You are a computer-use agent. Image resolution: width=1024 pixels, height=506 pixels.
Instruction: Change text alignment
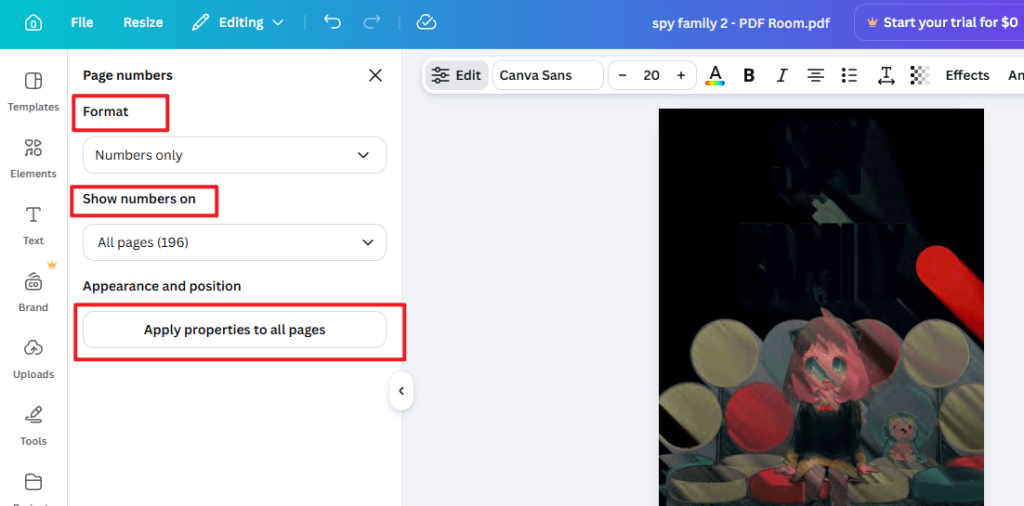click(815, 76)
